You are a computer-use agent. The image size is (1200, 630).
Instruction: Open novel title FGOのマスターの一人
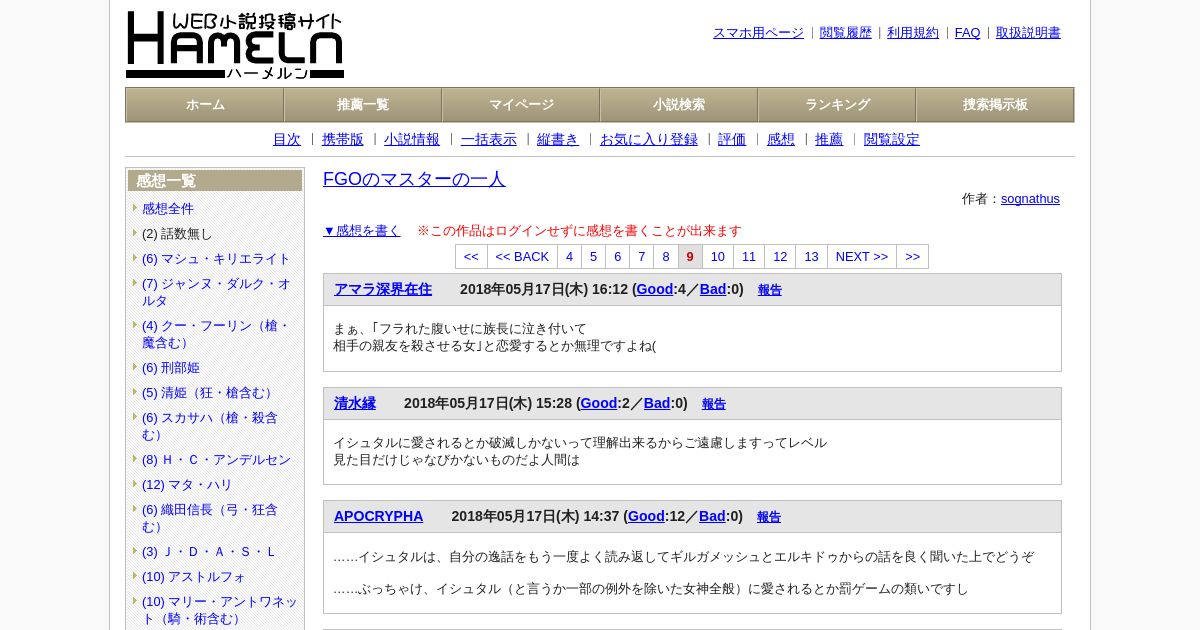[x=414, y=179]
